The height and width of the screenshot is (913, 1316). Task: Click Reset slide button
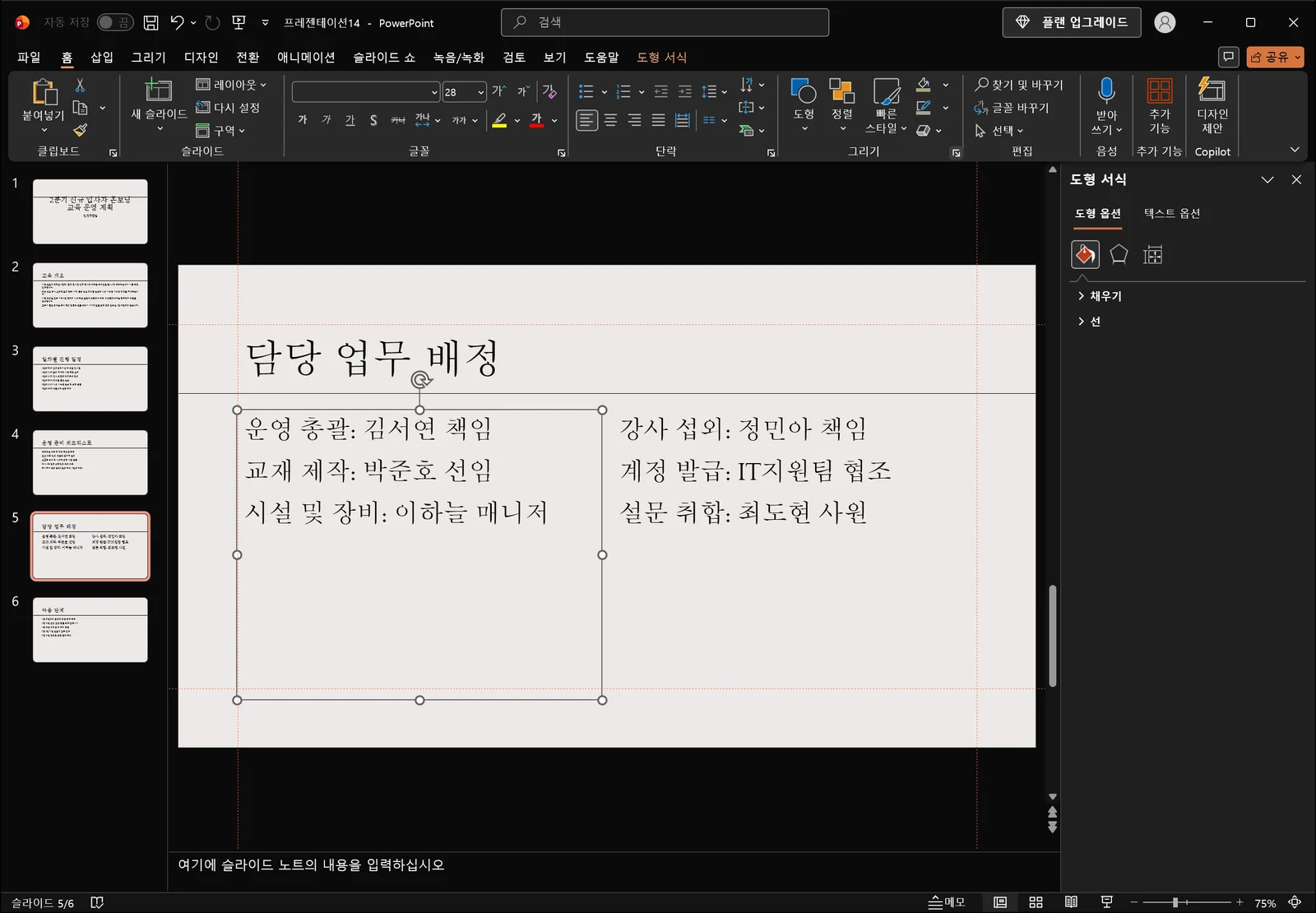[x=229, y=108]
